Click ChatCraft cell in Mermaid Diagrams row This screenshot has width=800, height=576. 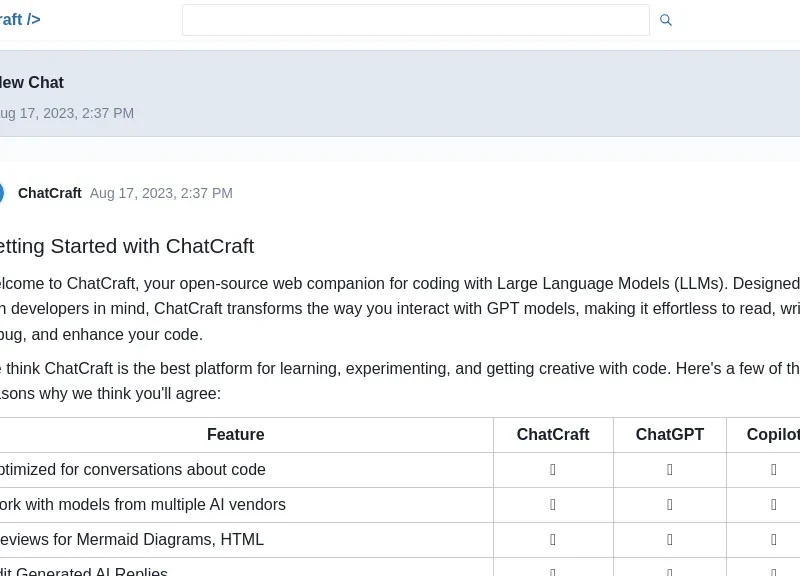[553, 540]
